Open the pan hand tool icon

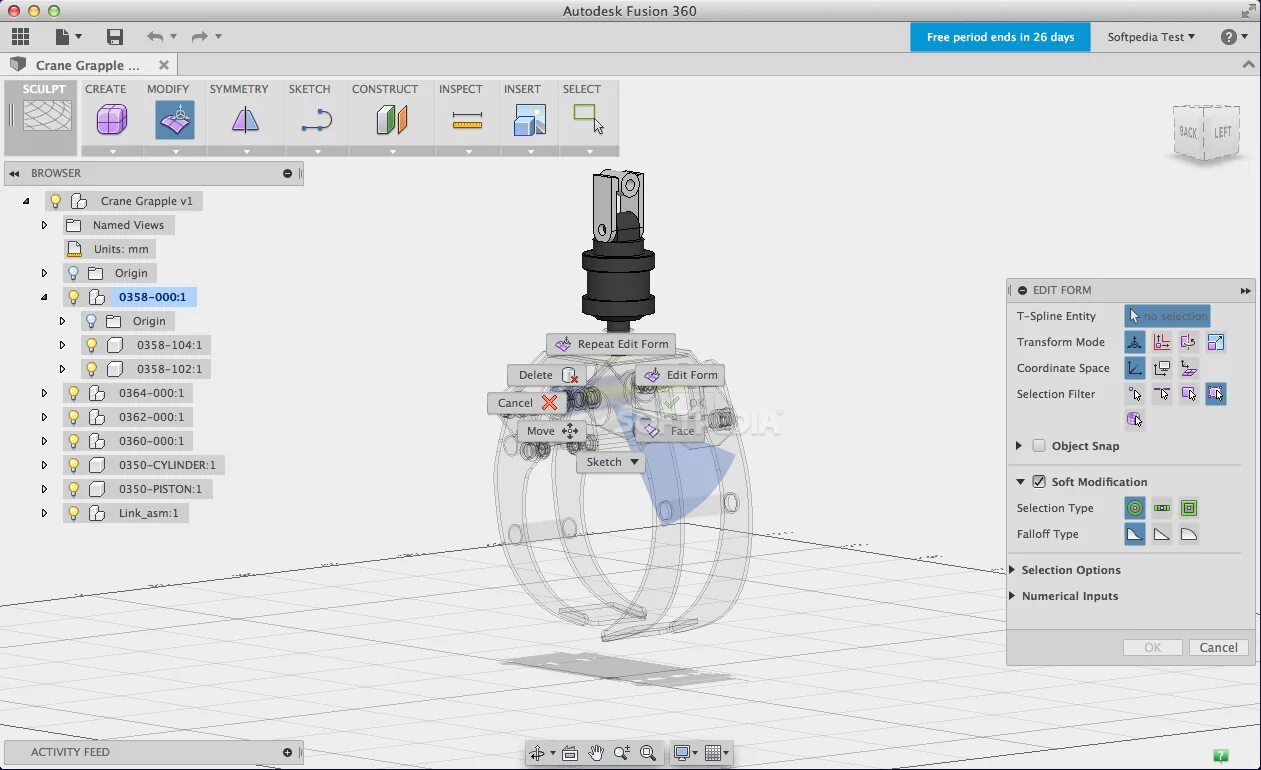[596, 753]
